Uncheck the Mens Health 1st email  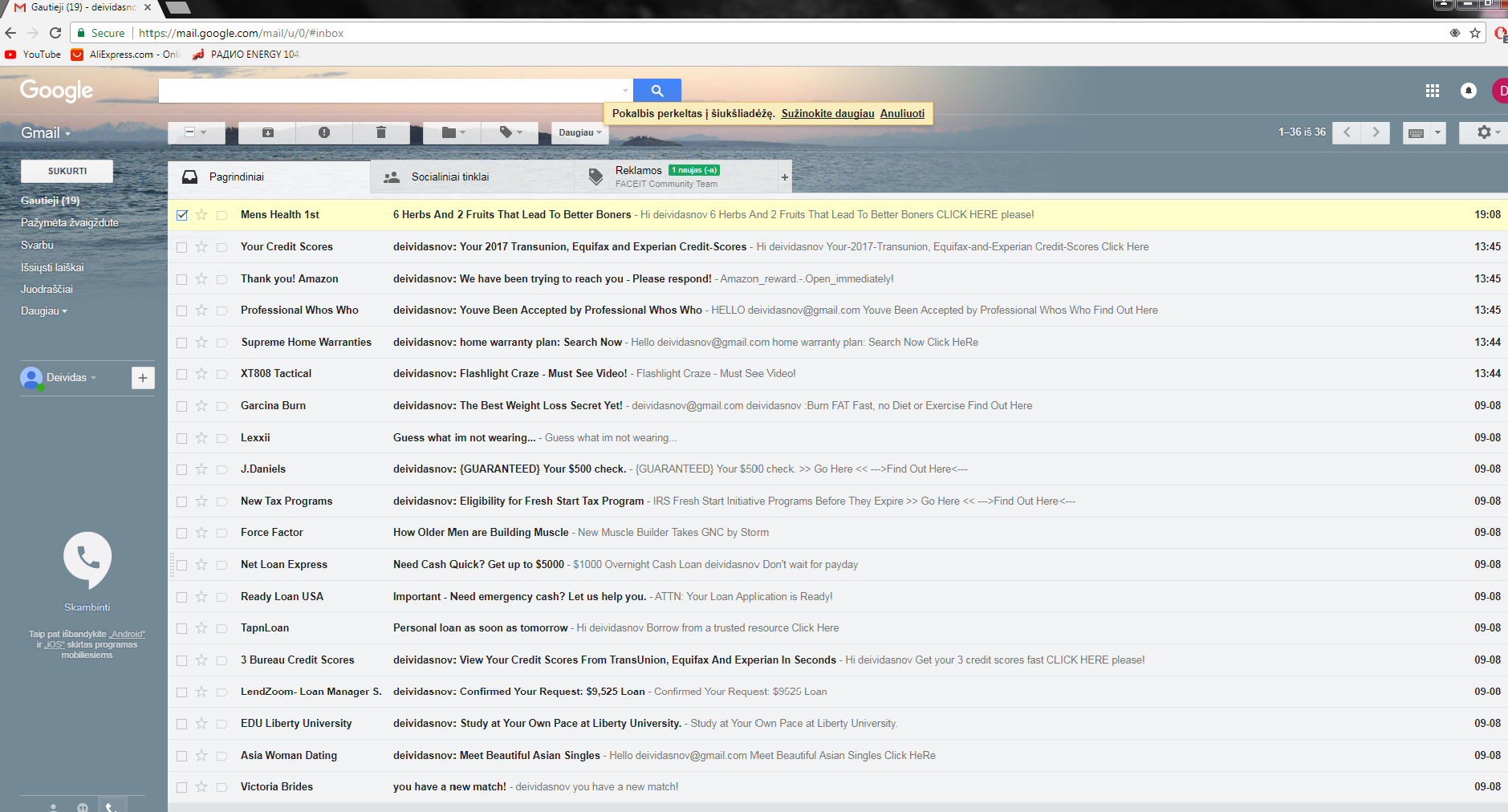[182, 214]
